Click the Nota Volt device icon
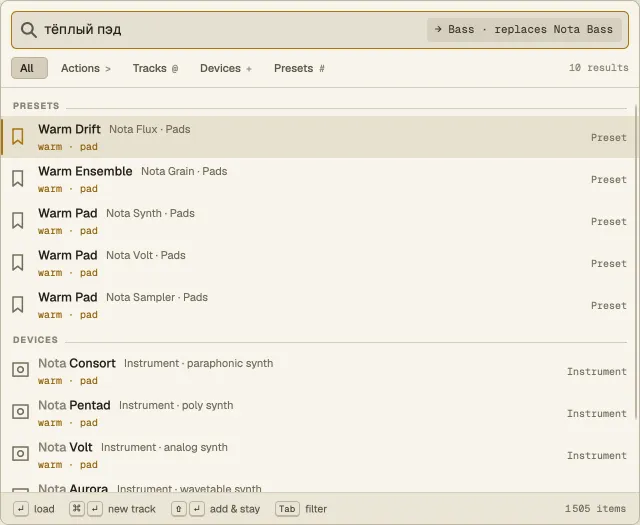The width and height of the screenshot is (640, 525). tap(20, 454)
